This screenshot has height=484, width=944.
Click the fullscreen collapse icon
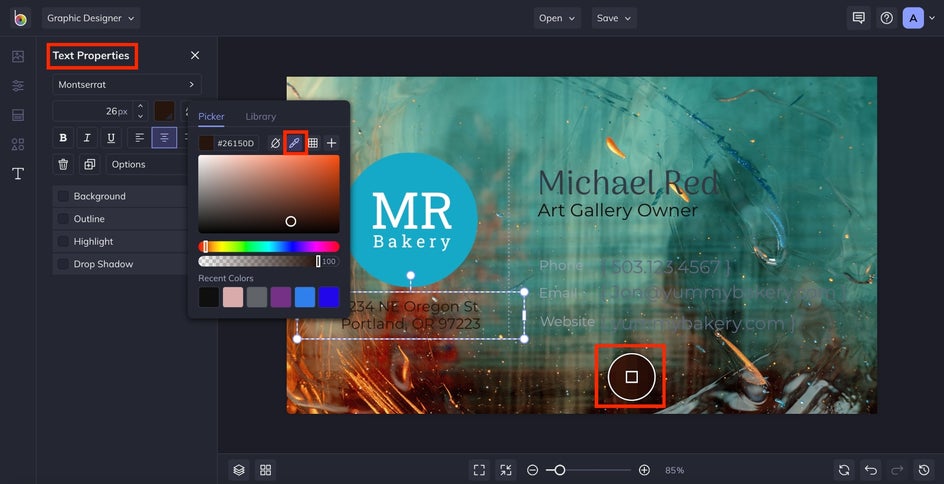[x=506, y=470]
